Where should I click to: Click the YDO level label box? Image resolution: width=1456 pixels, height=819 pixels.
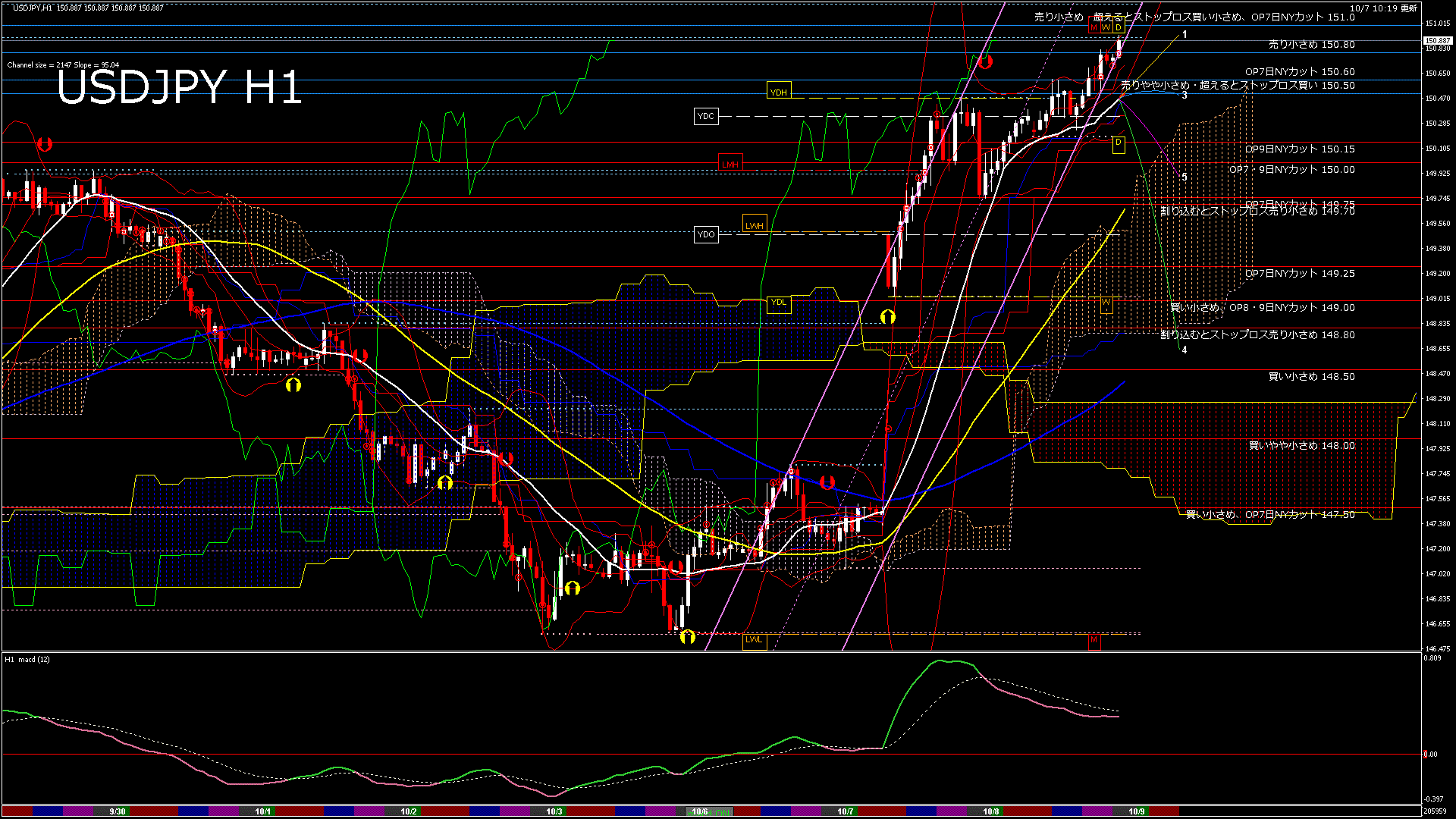pos(705,234)
